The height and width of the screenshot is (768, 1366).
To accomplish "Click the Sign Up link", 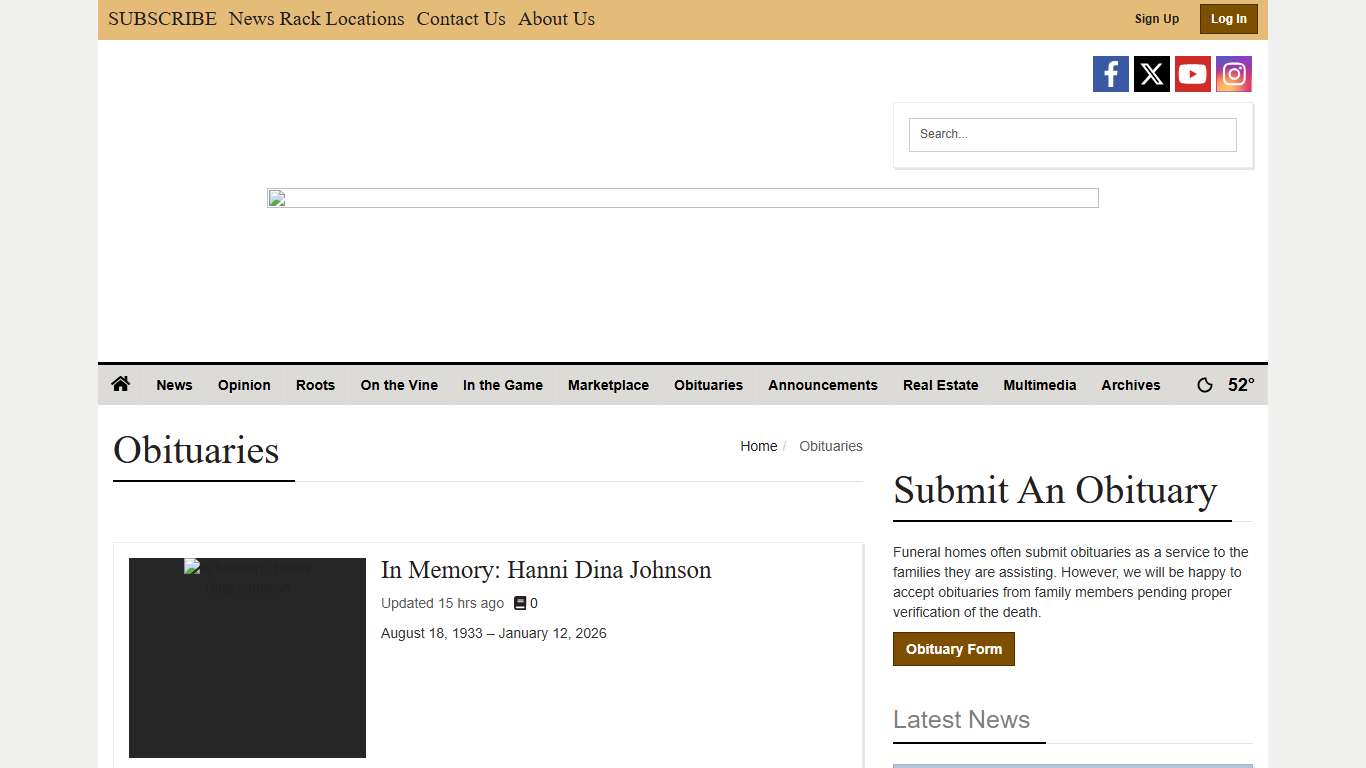I will (x=1156, y=19).
